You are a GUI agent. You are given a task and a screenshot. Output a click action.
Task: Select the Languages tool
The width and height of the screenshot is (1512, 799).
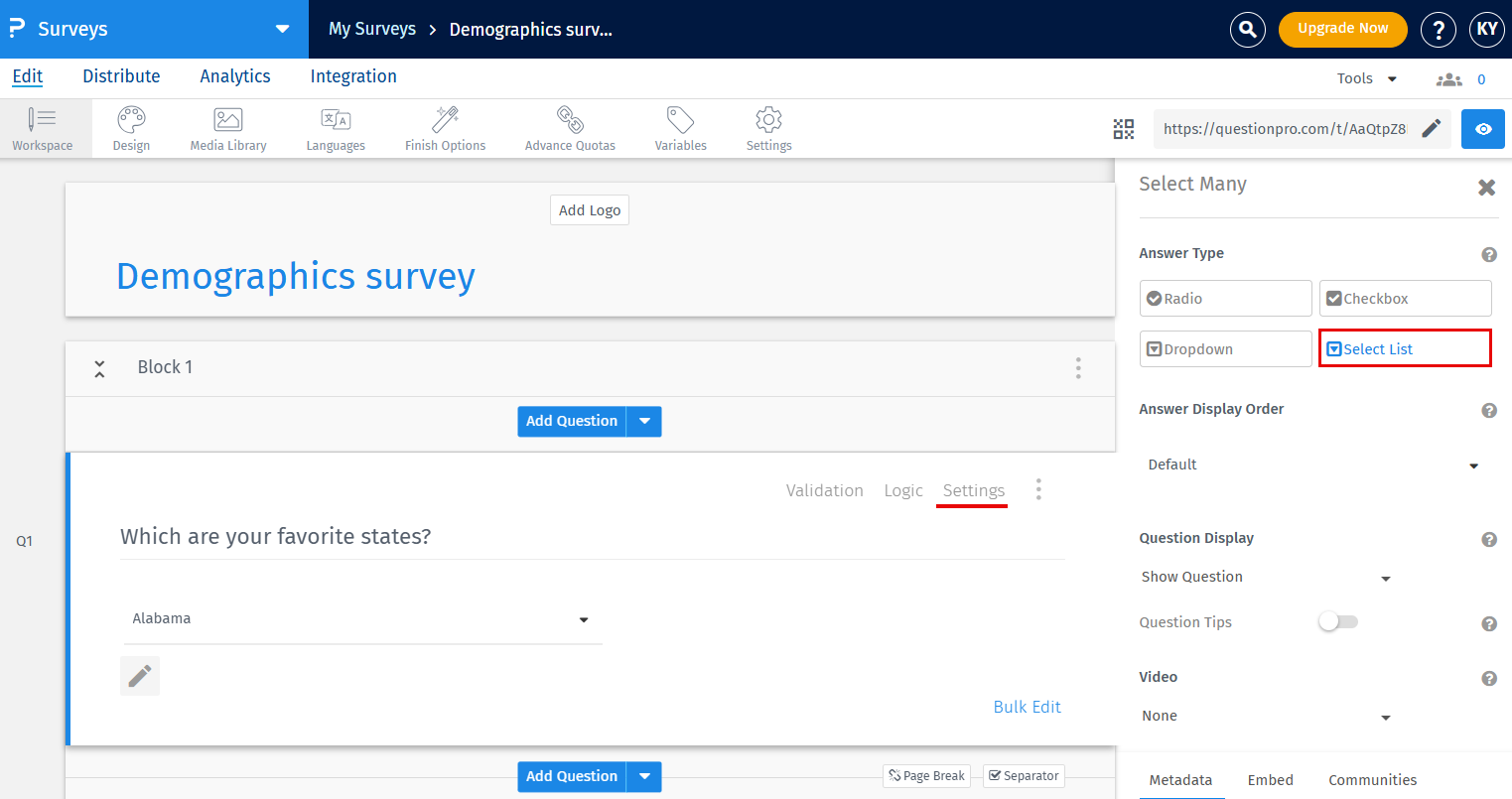tap(336, 128)
